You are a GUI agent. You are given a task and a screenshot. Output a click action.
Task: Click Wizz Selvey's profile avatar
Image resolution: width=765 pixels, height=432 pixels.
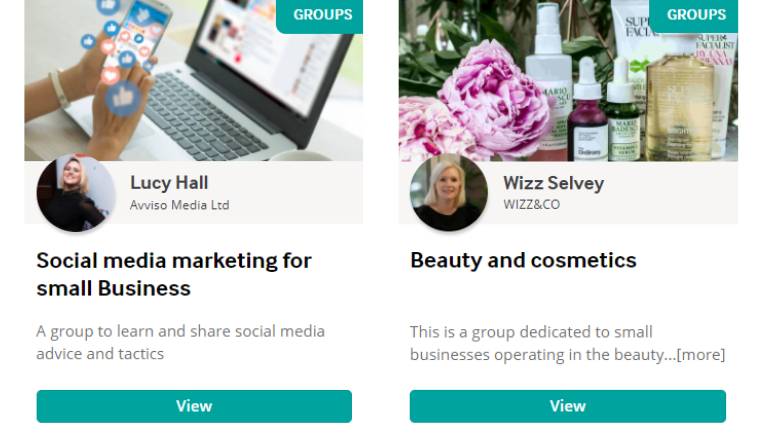[x=448, y=193]
